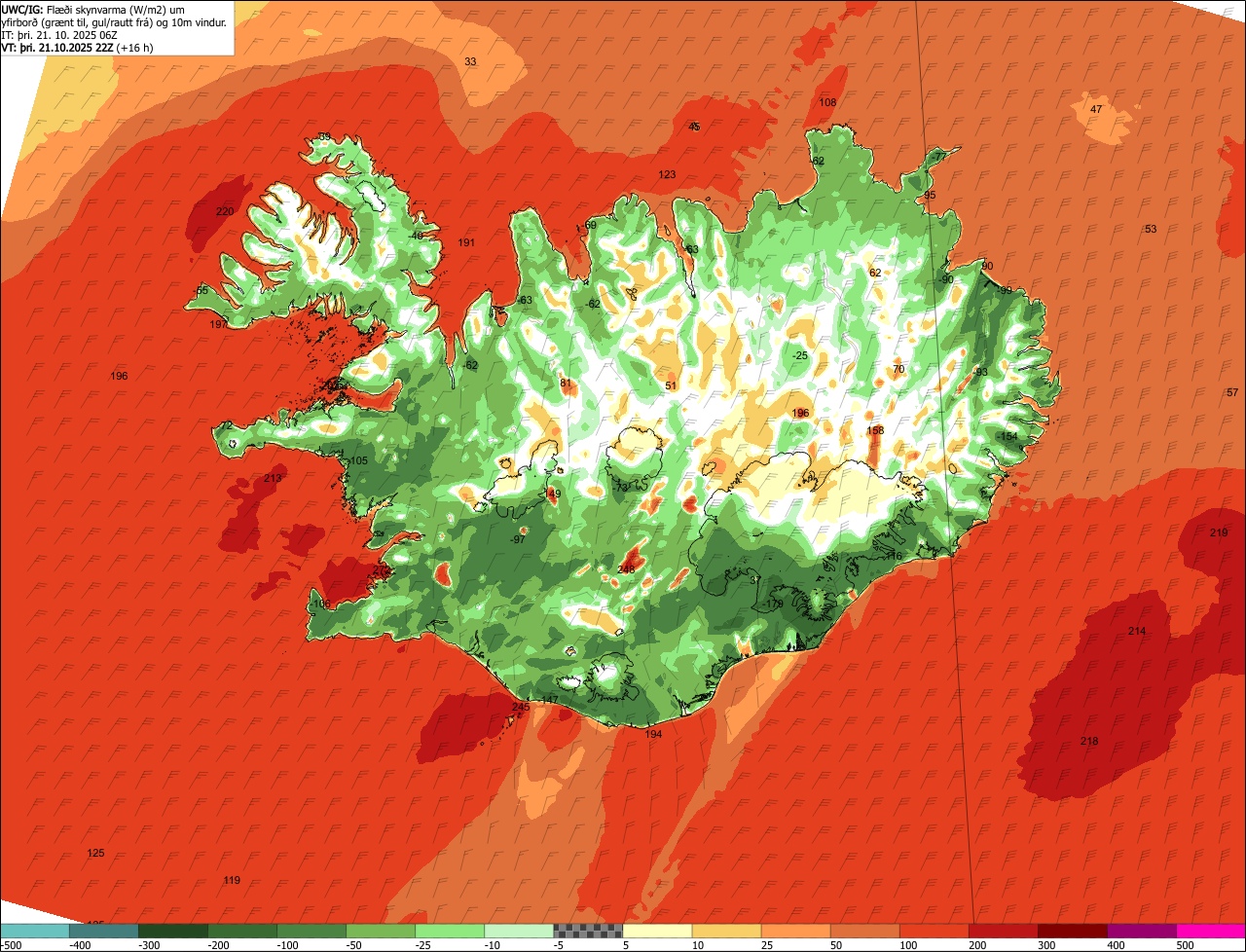Image resolution: width=1246 pixels, height=952 pixels.
Task: Click the map value '125'
Action: pos(95,853)
